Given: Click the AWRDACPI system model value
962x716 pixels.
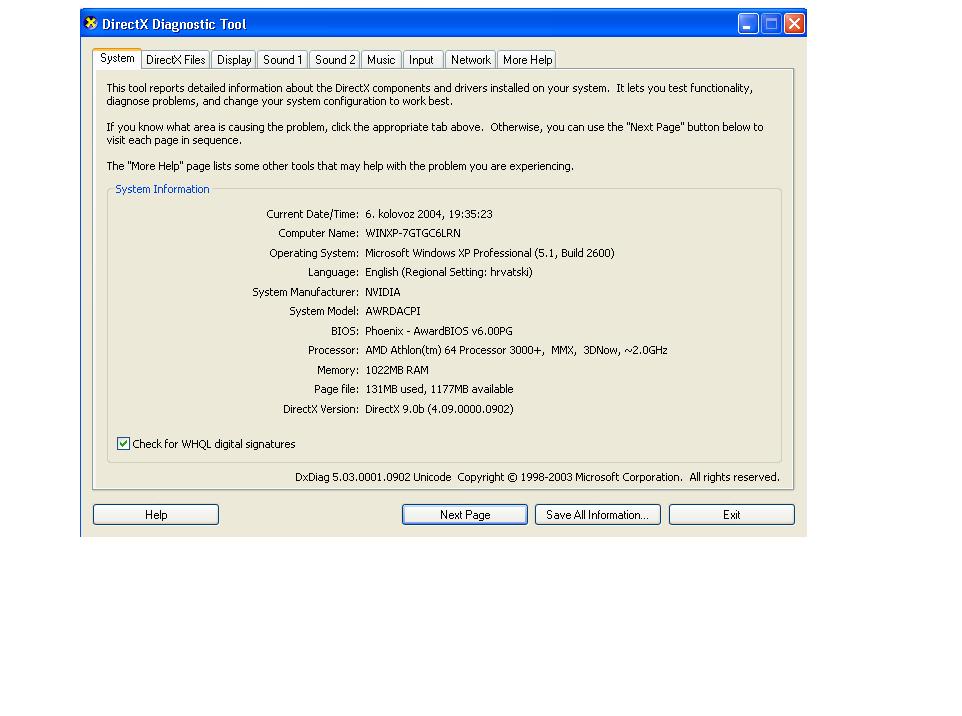Looking at the screenshot, I should click(393, 311).
